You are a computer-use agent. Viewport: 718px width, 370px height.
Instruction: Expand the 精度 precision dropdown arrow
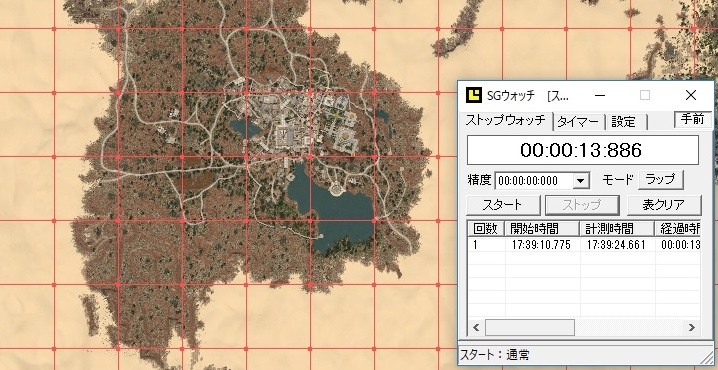581,180
